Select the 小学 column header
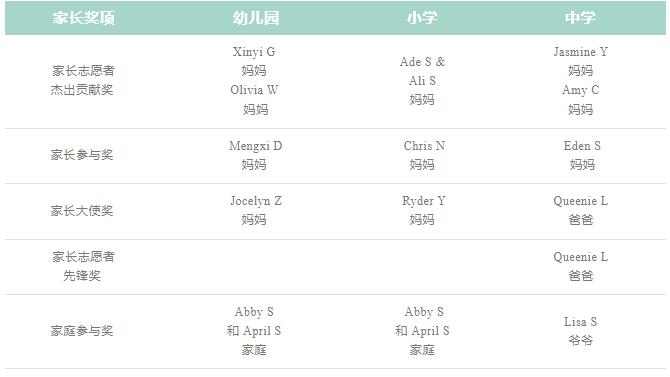Image resolution: width=670 pixels, height=377 pixels. 422,18
